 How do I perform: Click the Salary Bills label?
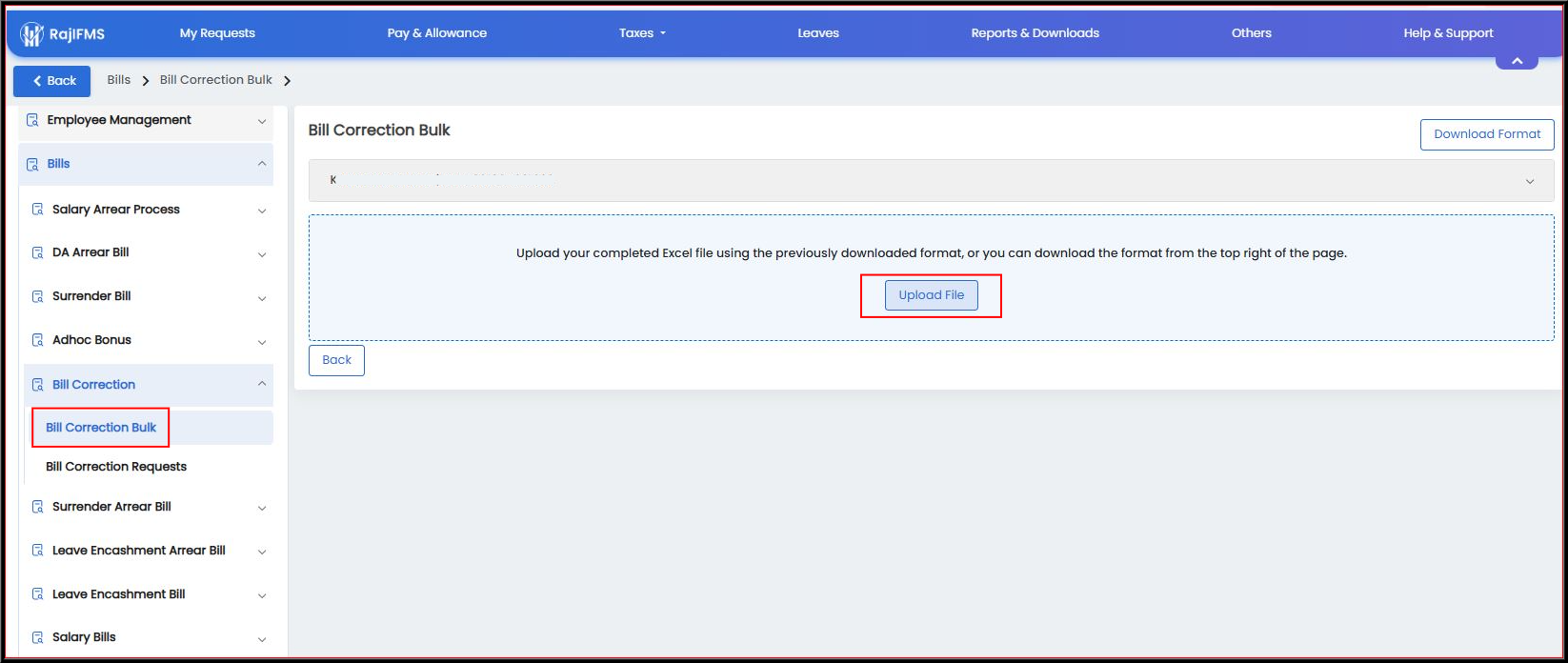coord(84,637)
